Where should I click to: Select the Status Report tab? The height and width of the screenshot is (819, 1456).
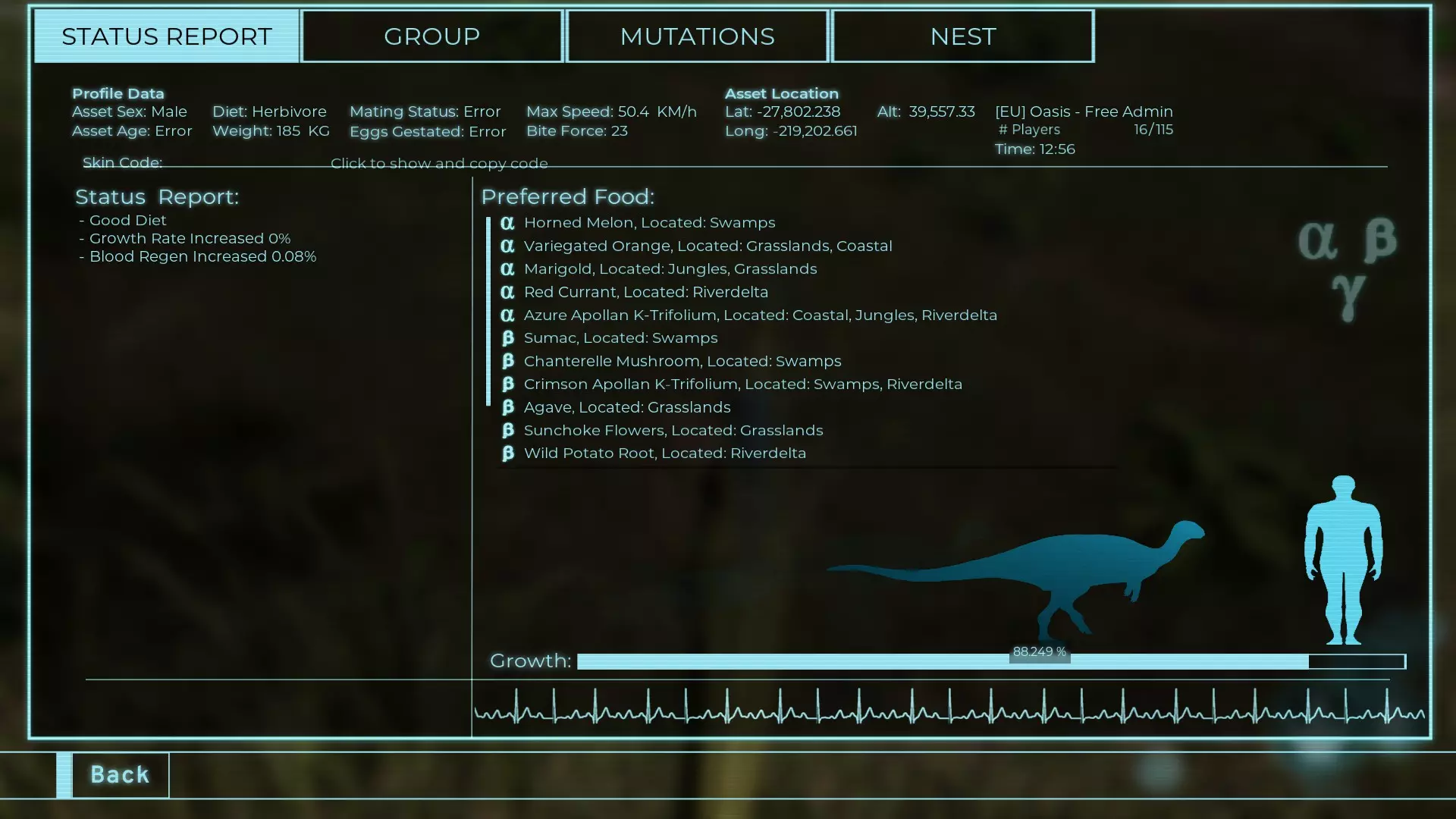coord(166,36)
